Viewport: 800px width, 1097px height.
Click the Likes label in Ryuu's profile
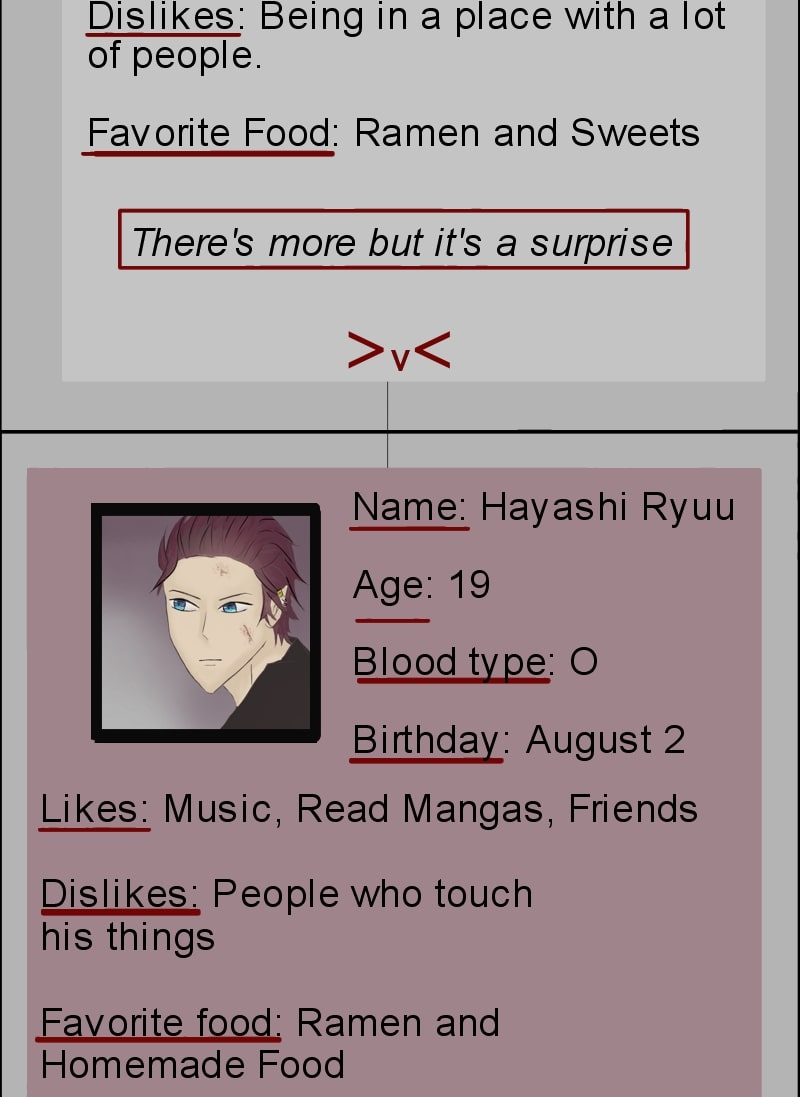95,809
